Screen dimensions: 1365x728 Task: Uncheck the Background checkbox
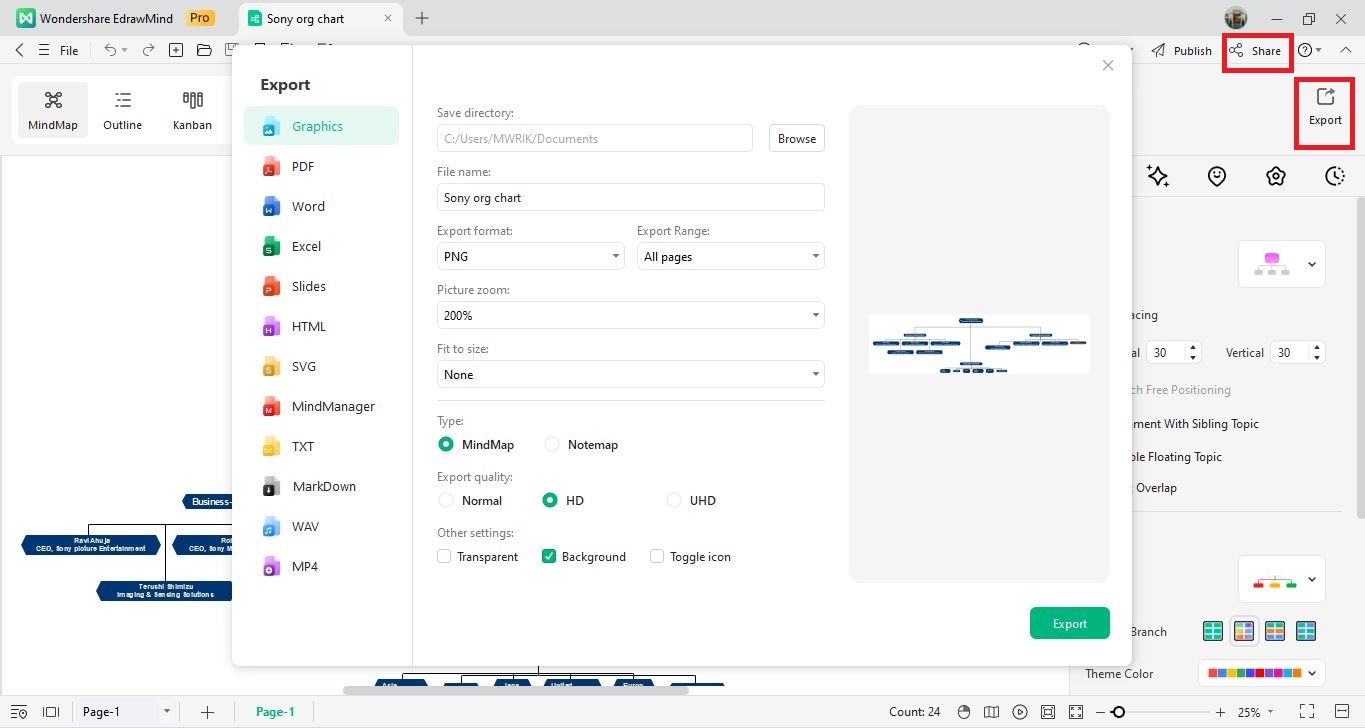pos(549,556)
